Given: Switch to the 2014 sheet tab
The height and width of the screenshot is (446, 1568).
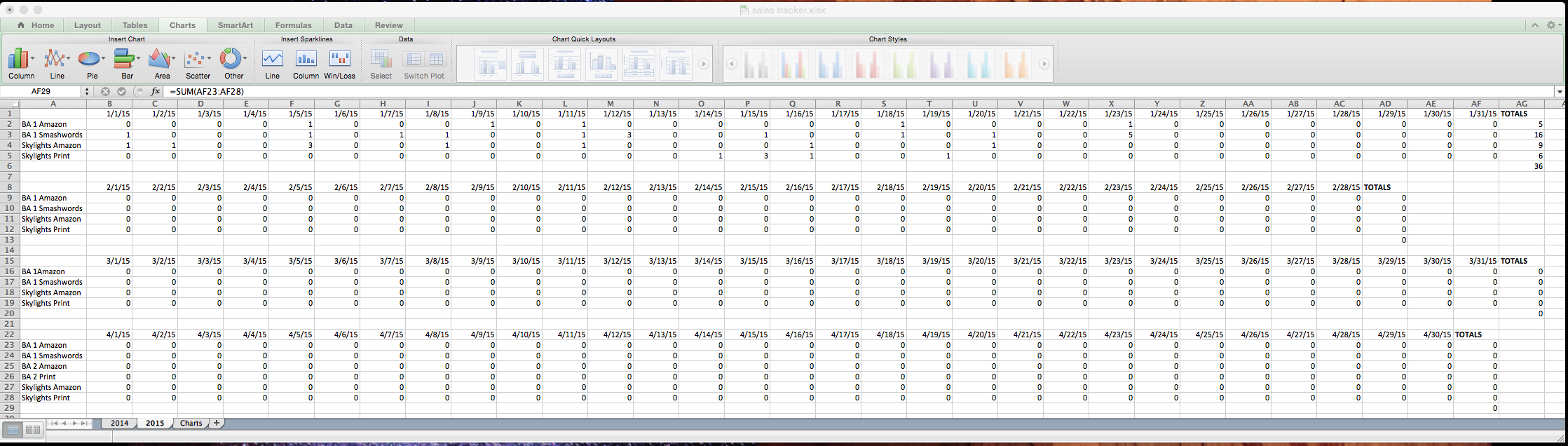Looking at the screenshot, I should point(119,423).
